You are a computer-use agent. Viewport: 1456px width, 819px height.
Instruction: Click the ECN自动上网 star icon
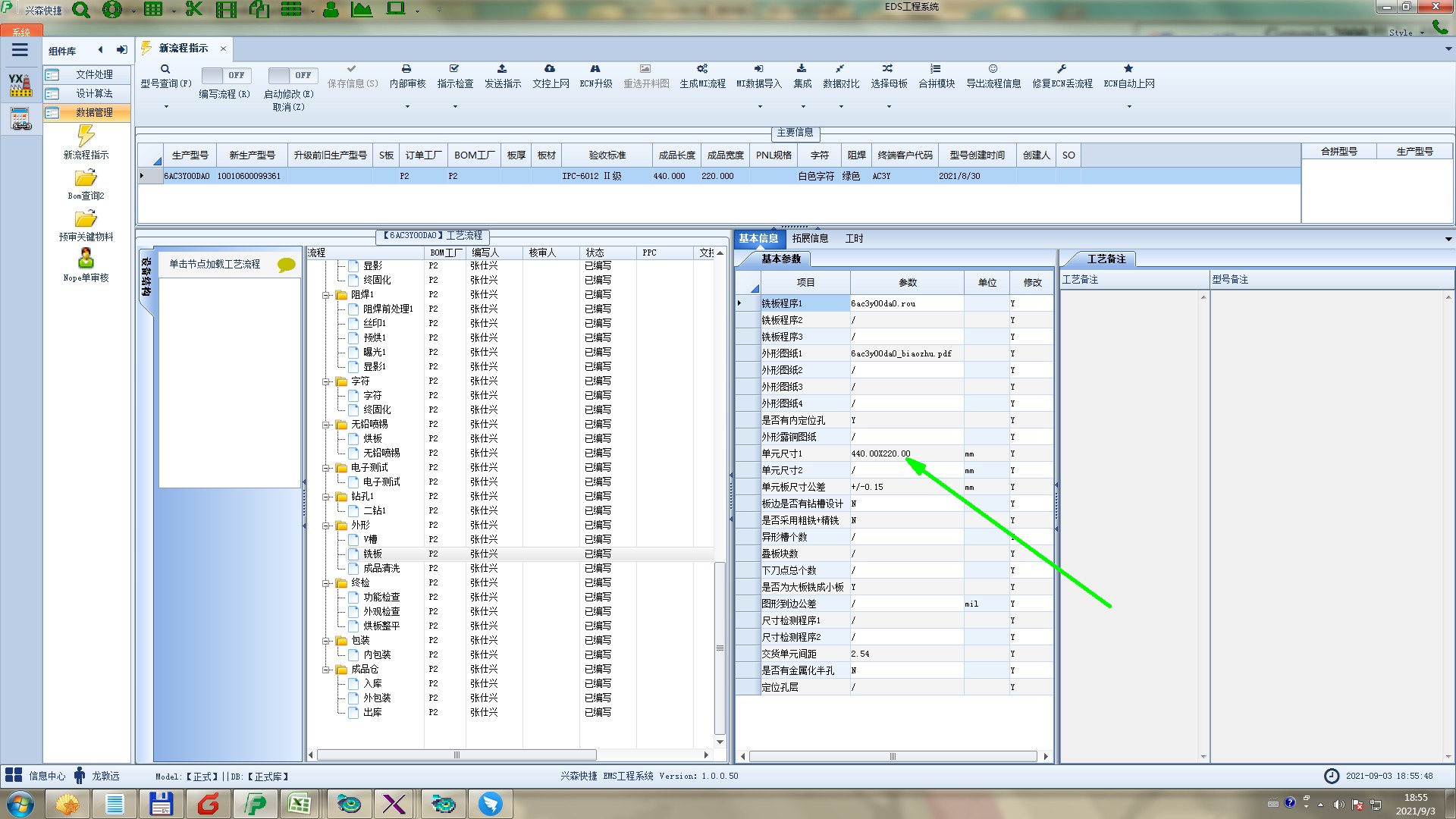[x=1128, y=69]
